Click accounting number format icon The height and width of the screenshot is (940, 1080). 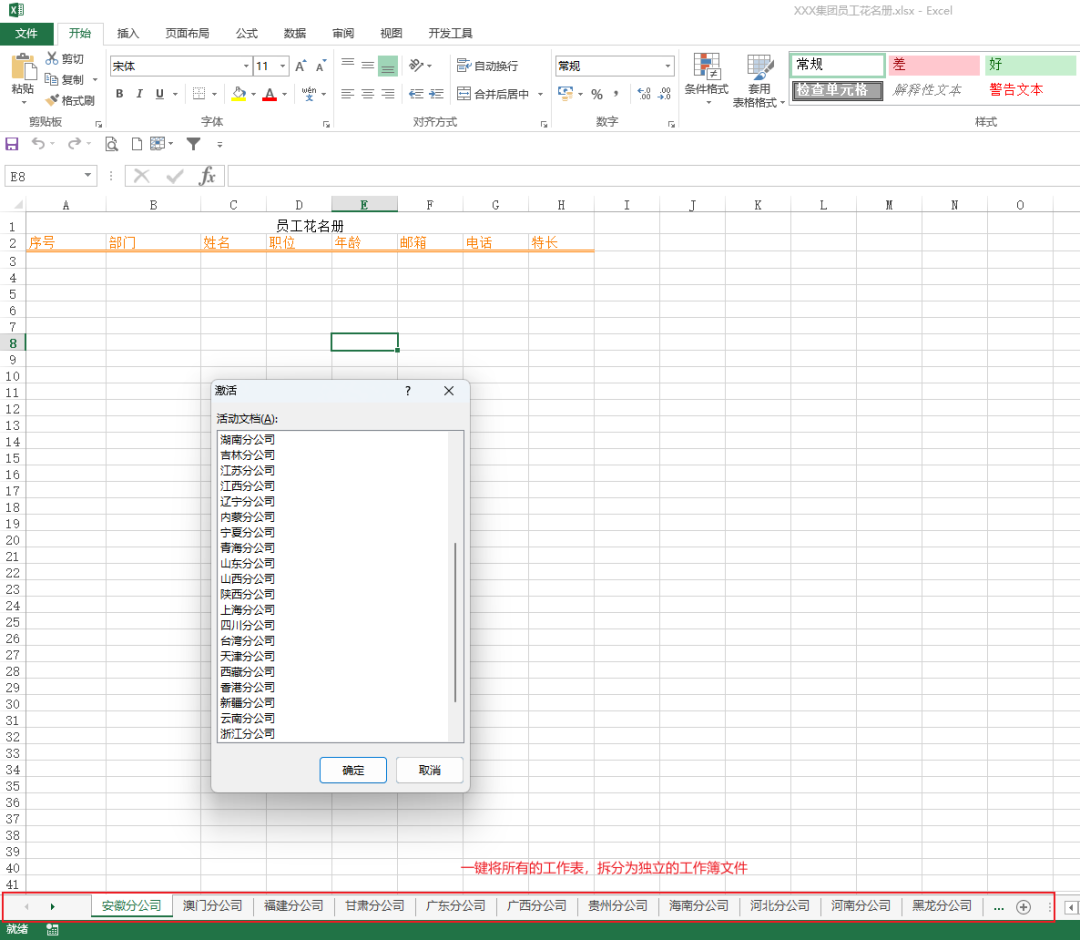pos(565,94)
